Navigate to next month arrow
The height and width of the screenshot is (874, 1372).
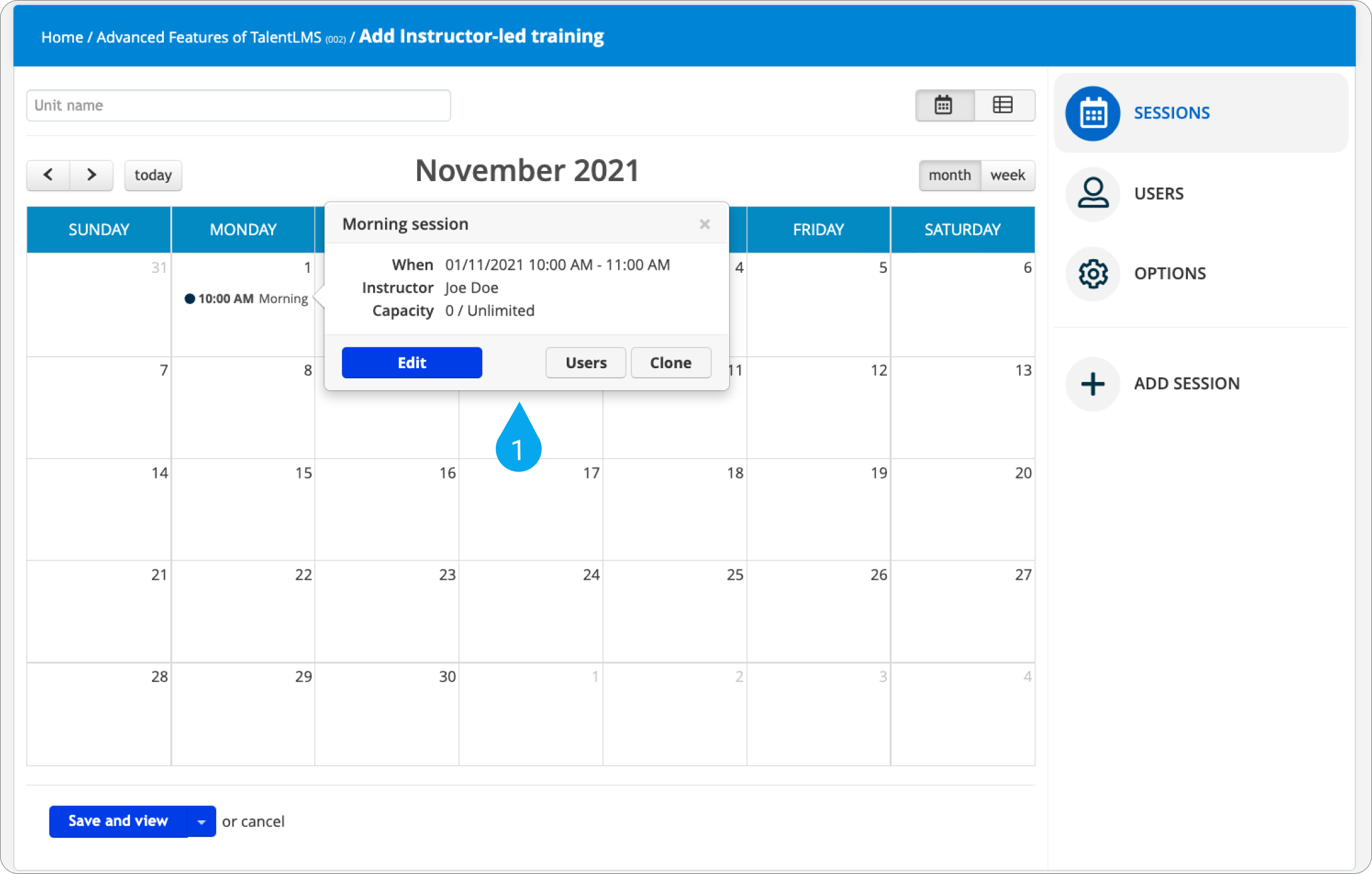pyautogui.click(x=91, y=175)
